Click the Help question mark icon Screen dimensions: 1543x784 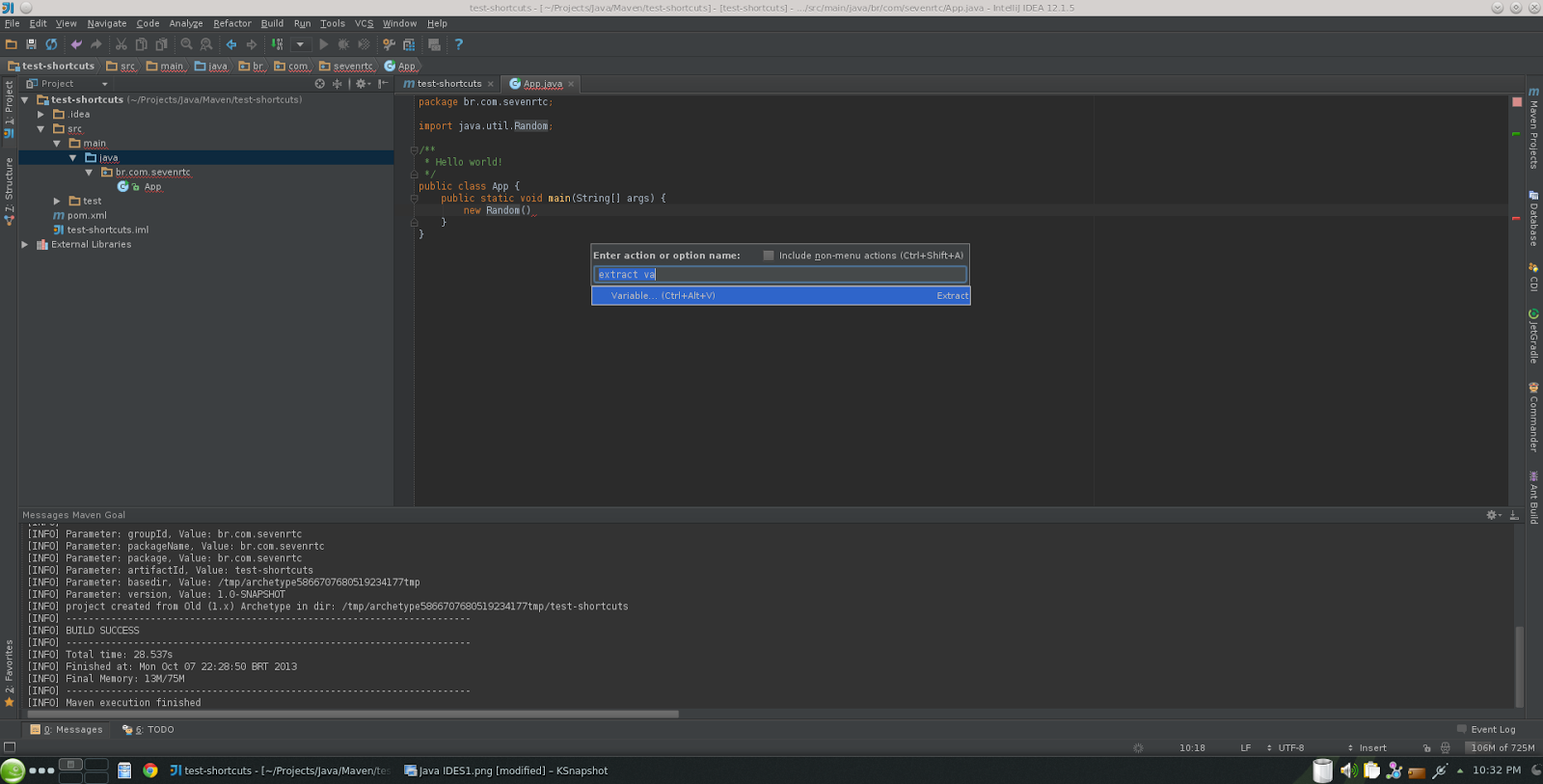click(458, 44)
